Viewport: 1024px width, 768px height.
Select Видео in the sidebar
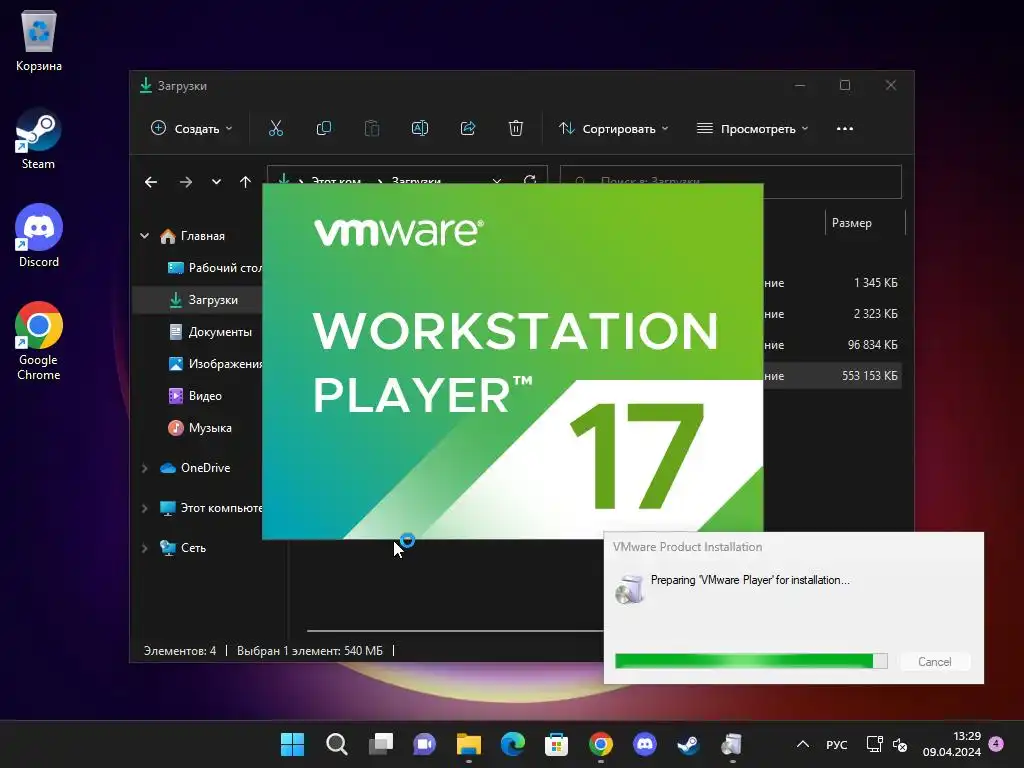[x=196, y=396]
